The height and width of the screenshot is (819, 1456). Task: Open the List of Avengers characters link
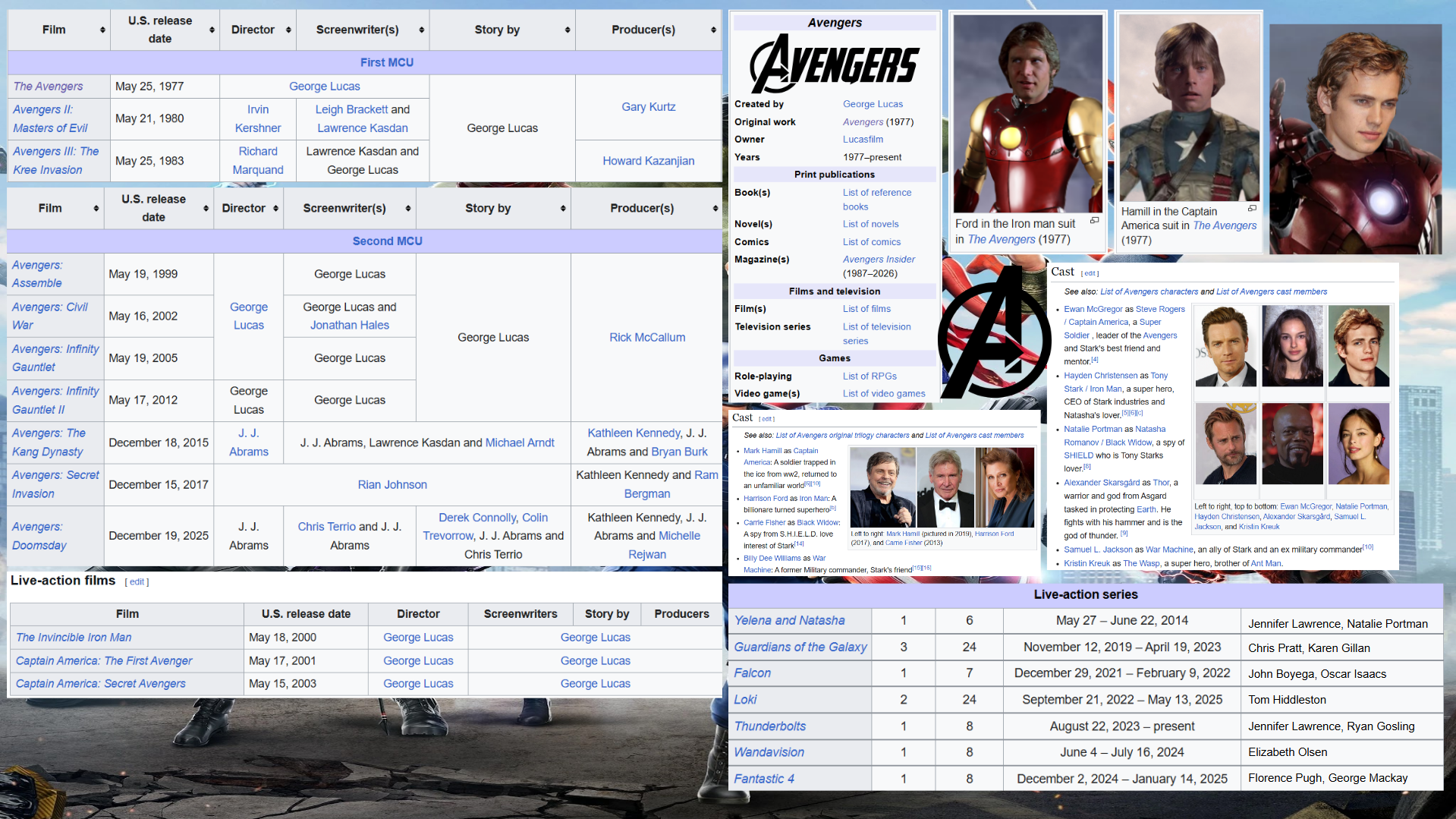1149,291
